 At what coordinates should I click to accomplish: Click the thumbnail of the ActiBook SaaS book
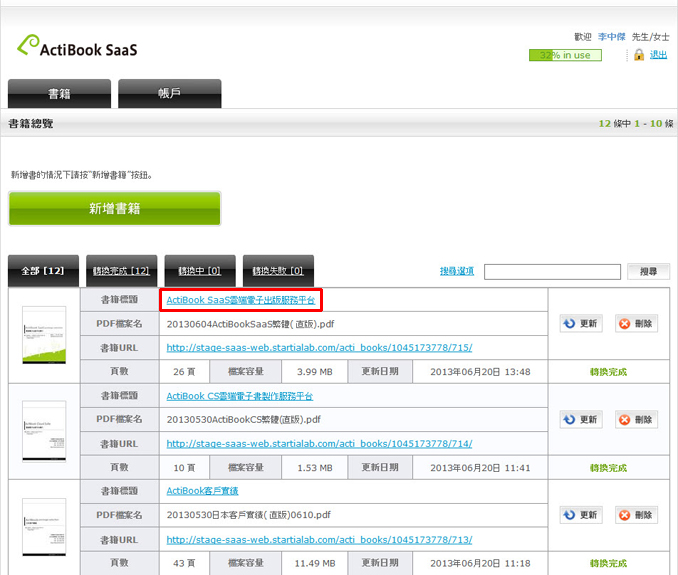[x=44, y=335]
